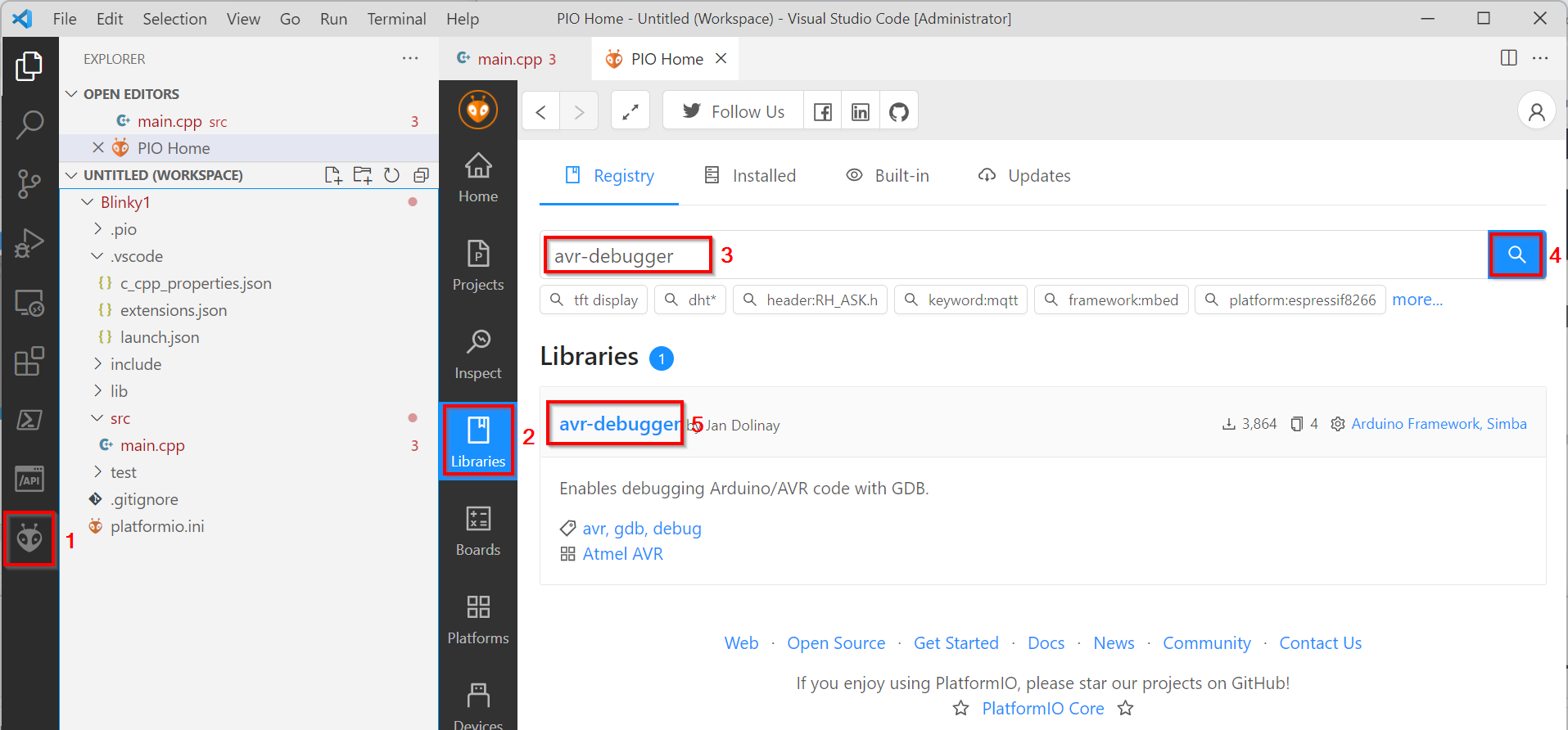Open PIO Inspect section
Screen dimensions: 1568x730
478,354
